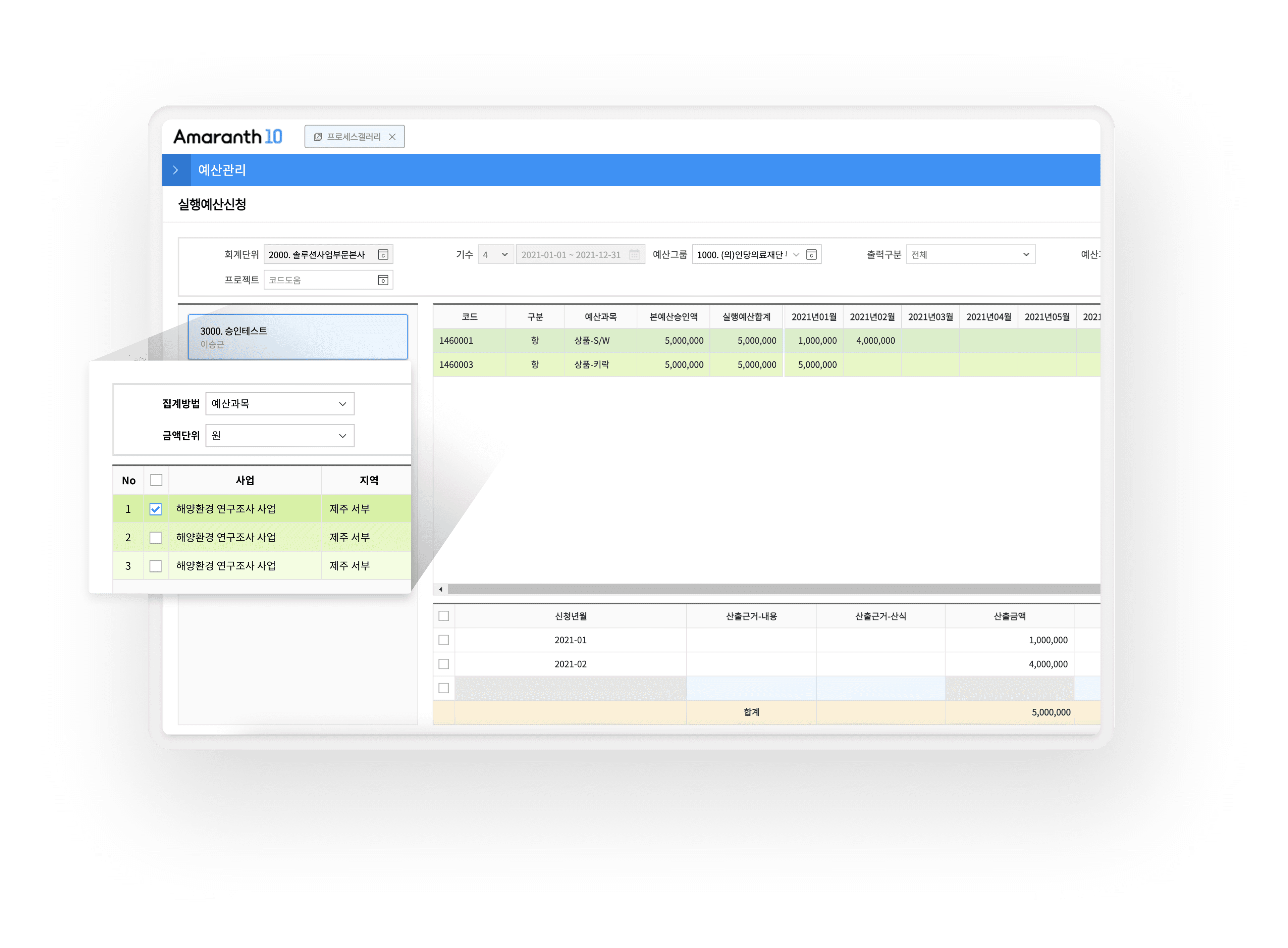1288x948 pixels.
Task: Open the 기수 dropdown
Action: (495, 255)
